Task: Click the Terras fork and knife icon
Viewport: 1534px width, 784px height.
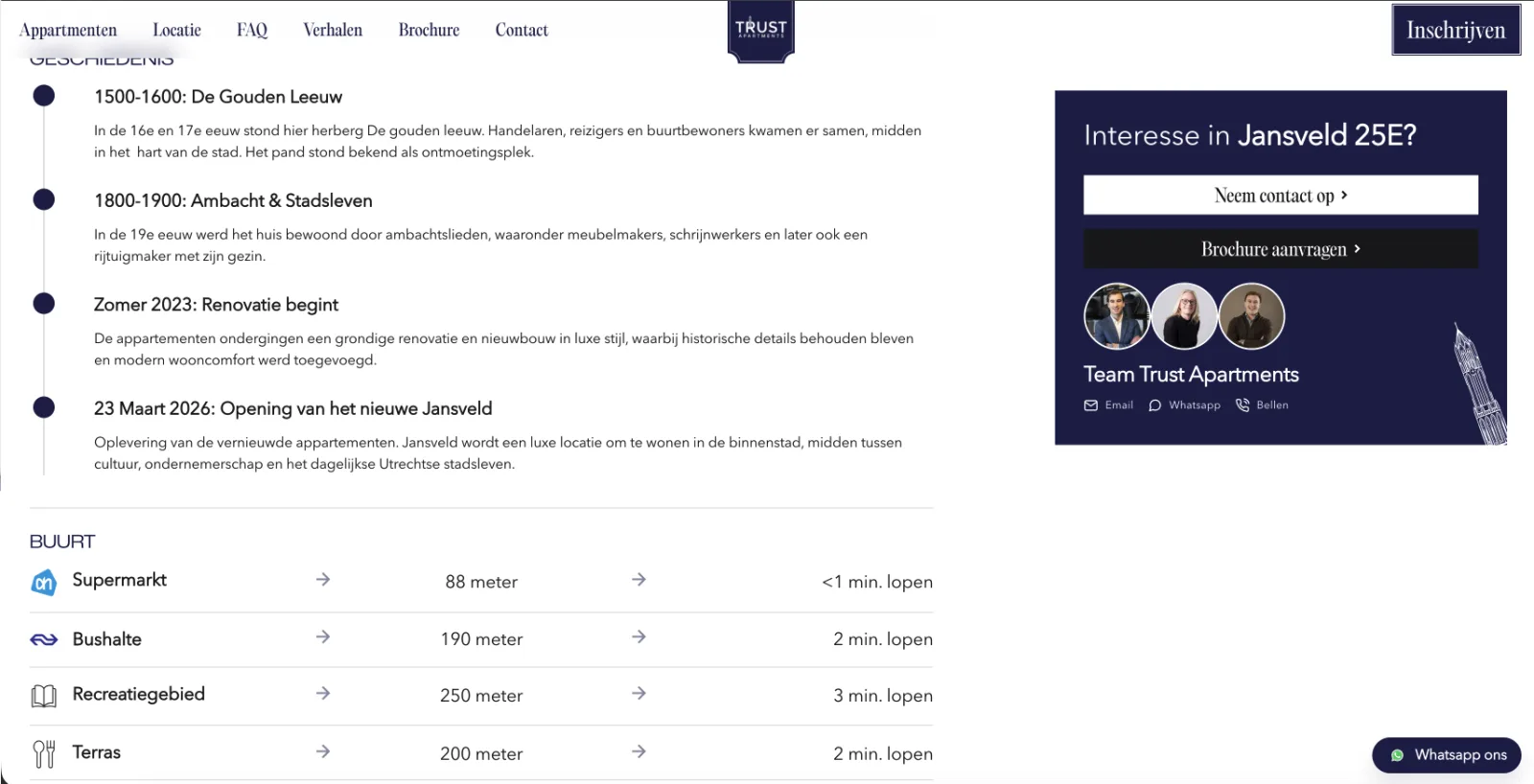Action: click(x=44, y=753)
